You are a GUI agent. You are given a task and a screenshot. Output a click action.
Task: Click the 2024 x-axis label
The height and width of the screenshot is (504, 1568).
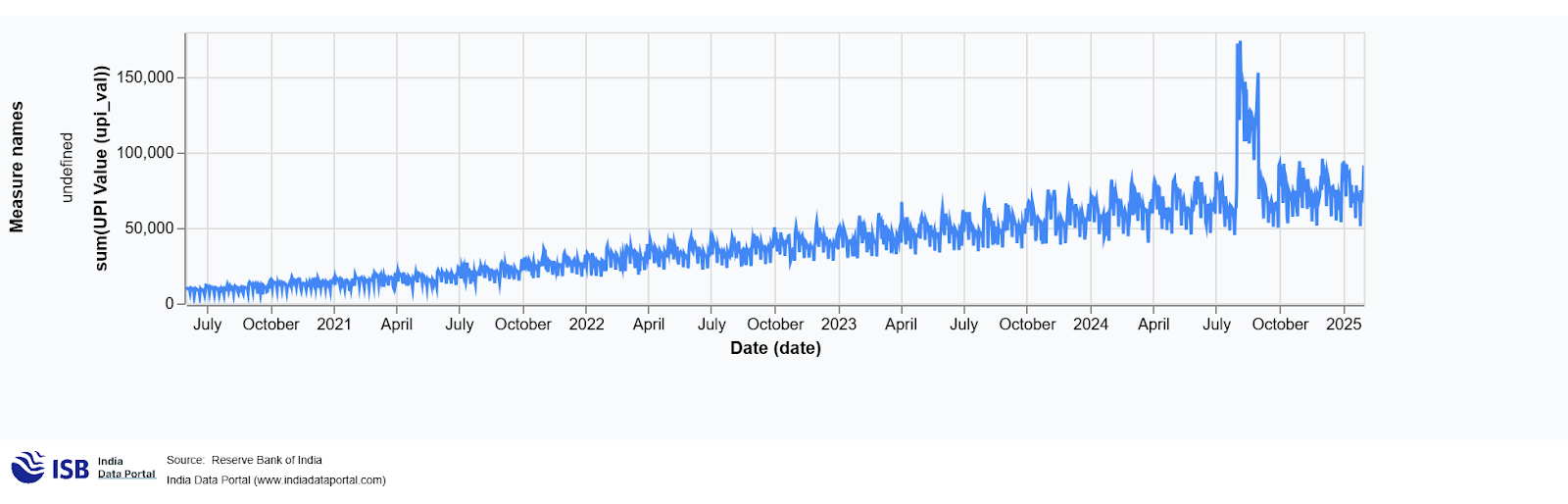[x=1091, y=325]
